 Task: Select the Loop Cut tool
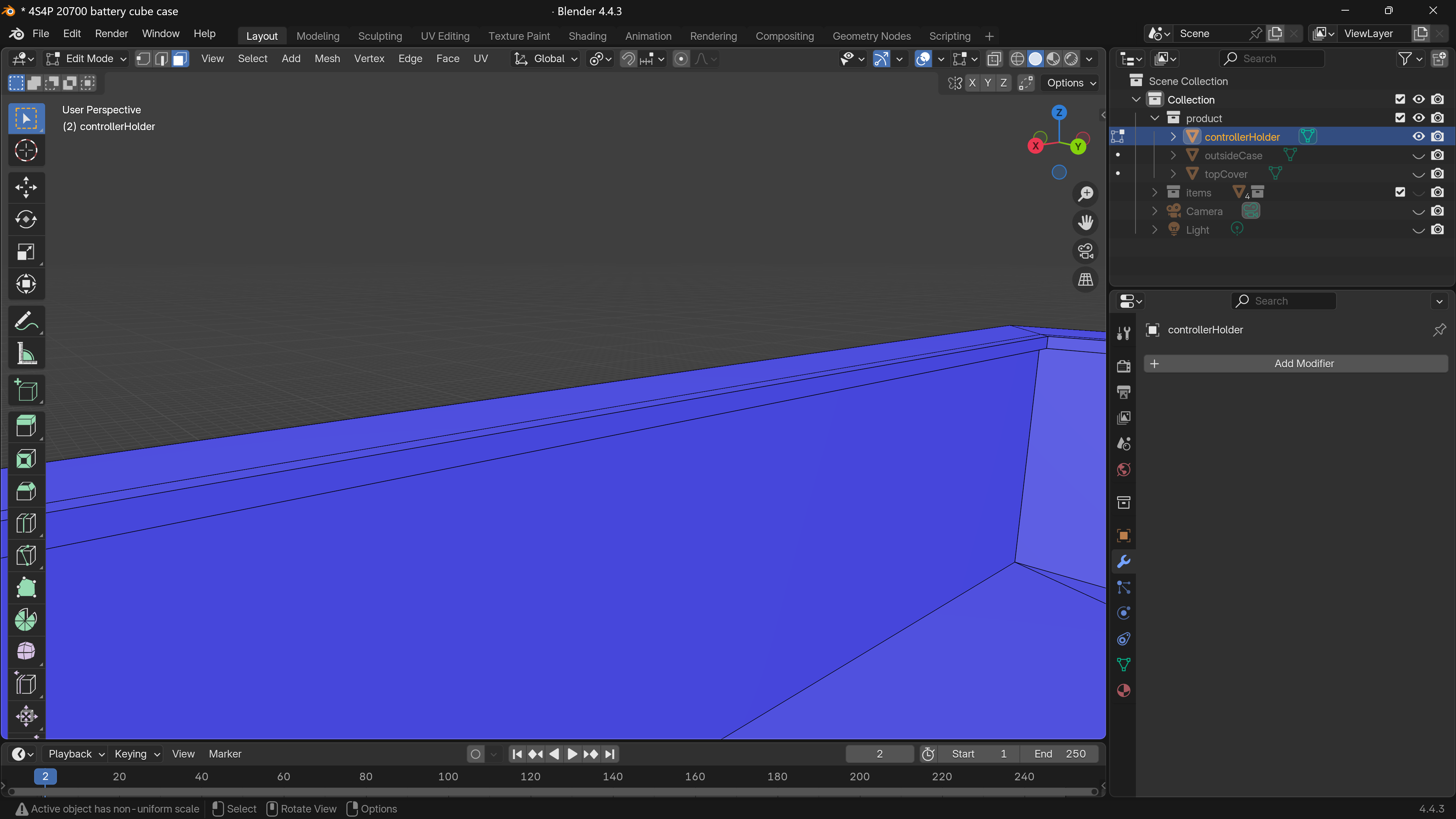(x=26, y=523)
